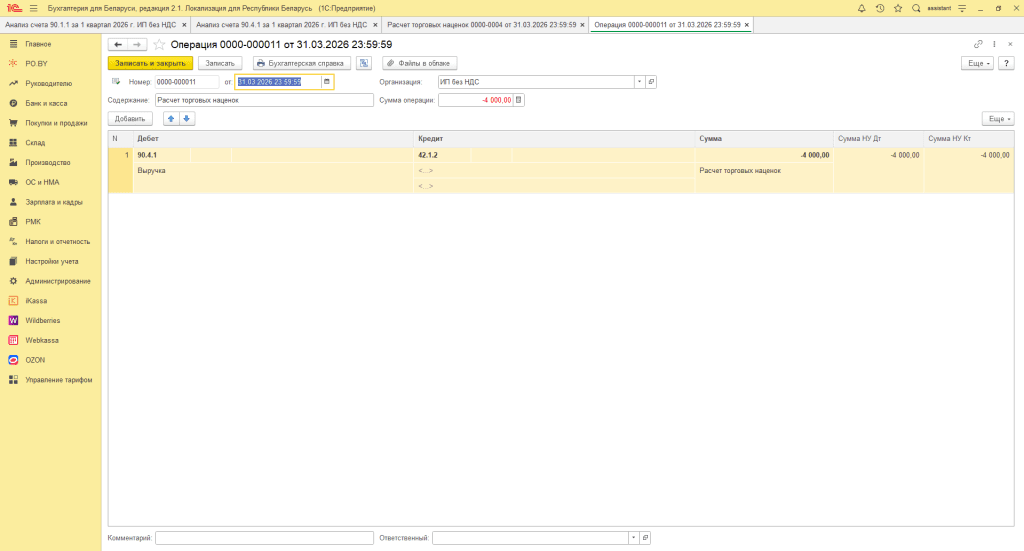1024x551 pixels.
Task: Move row down with blue arrow
Action: [x=187, y=118]
